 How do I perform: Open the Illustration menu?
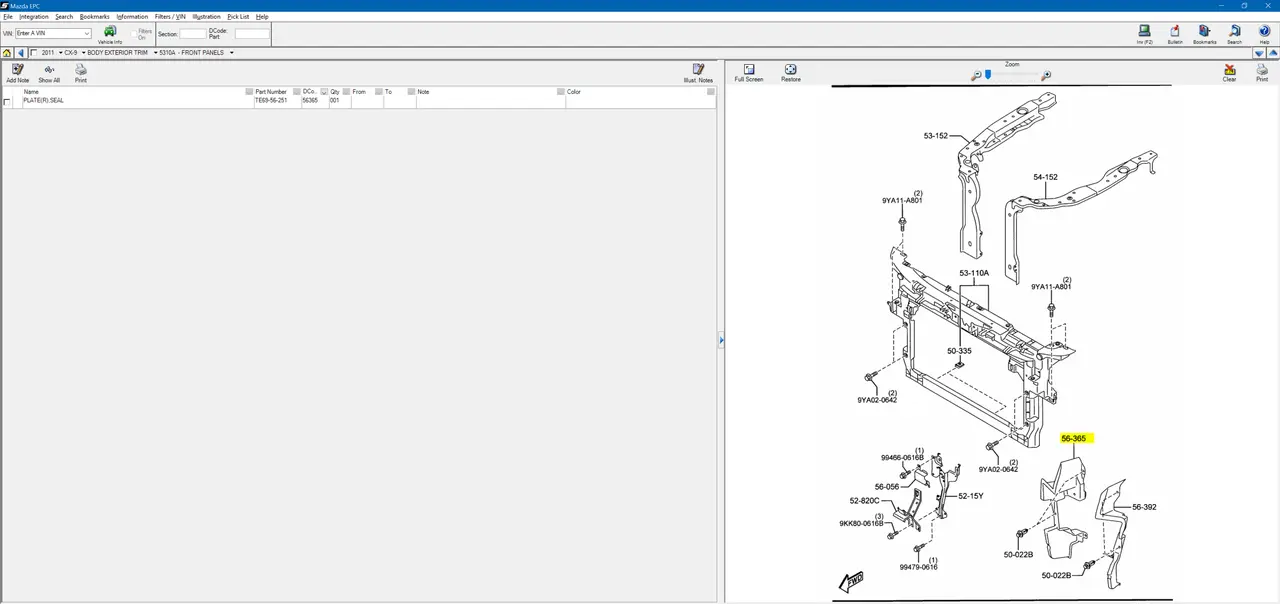click(x=206, y=17)
